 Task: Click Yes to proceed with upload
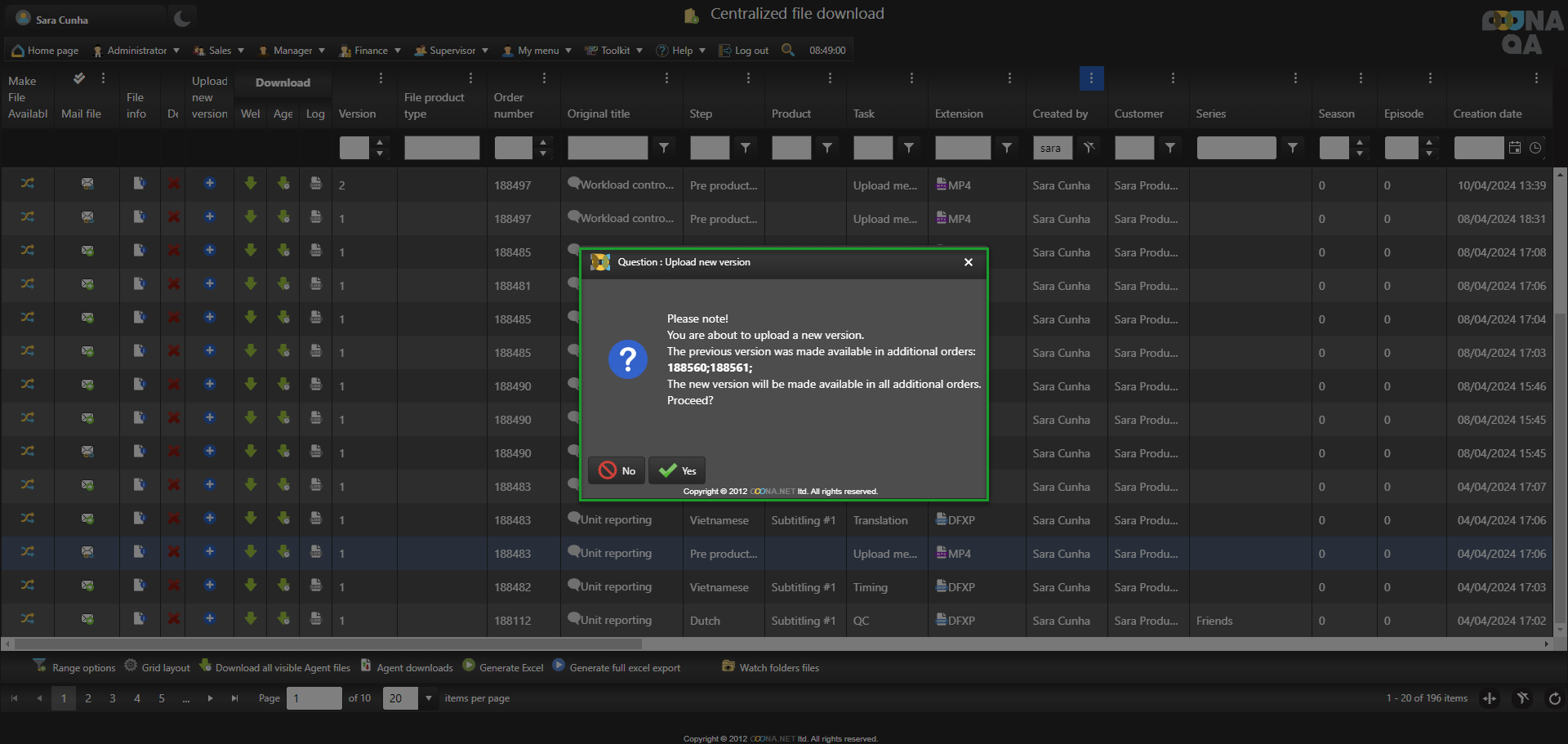(x=677, y=470)
